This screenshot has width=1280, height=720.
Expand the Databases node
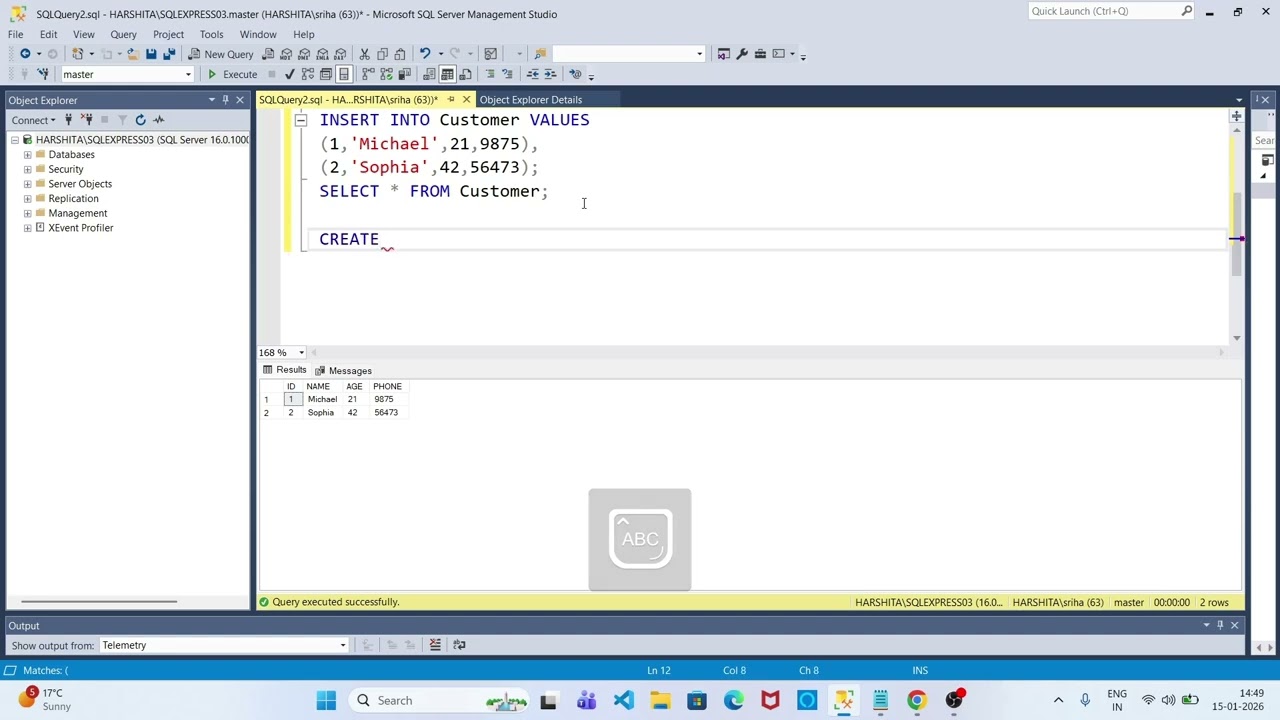tap(28, 155)
